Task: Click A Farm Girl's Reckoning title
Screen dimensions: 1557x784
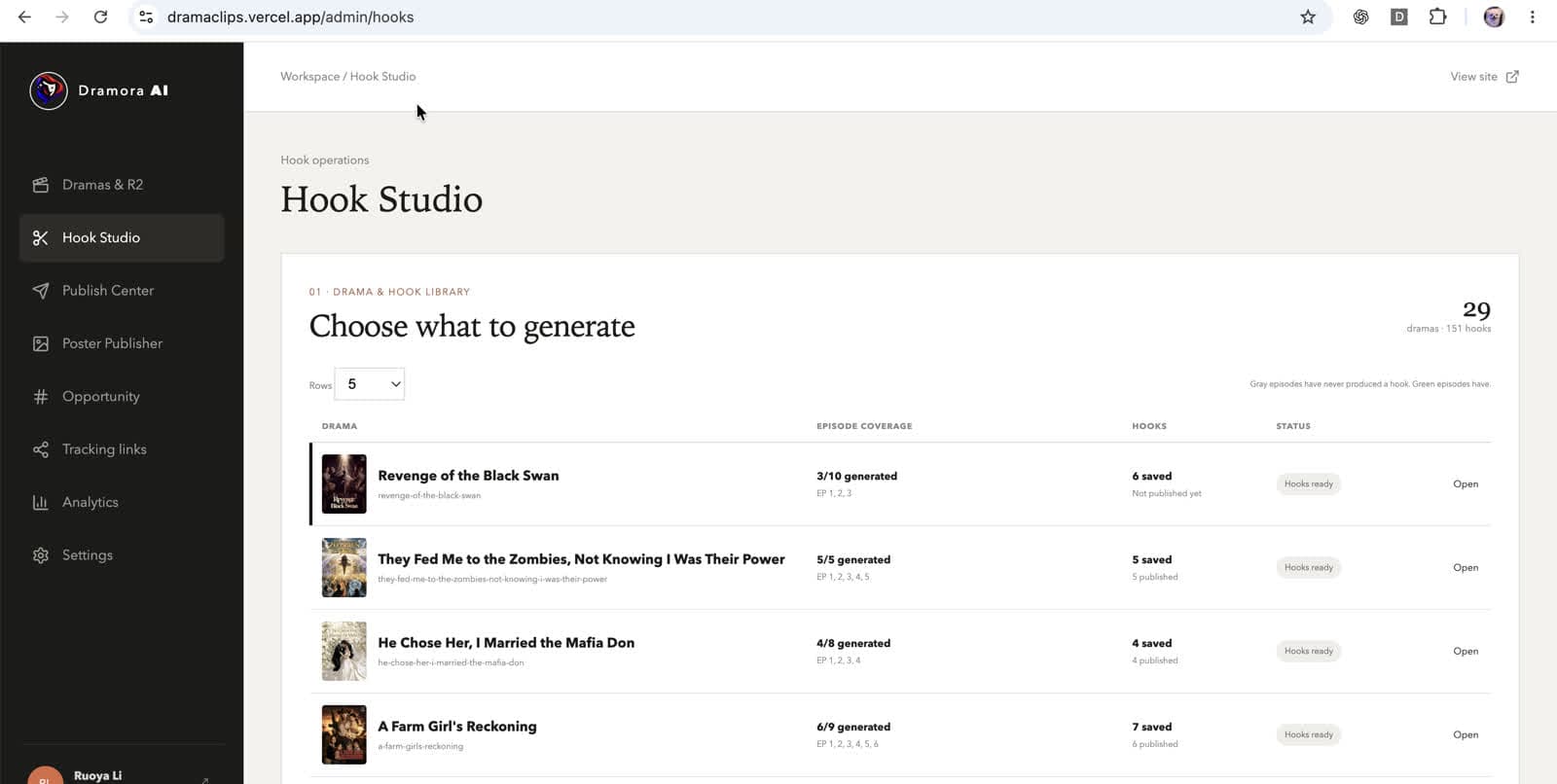Action: 457,727
